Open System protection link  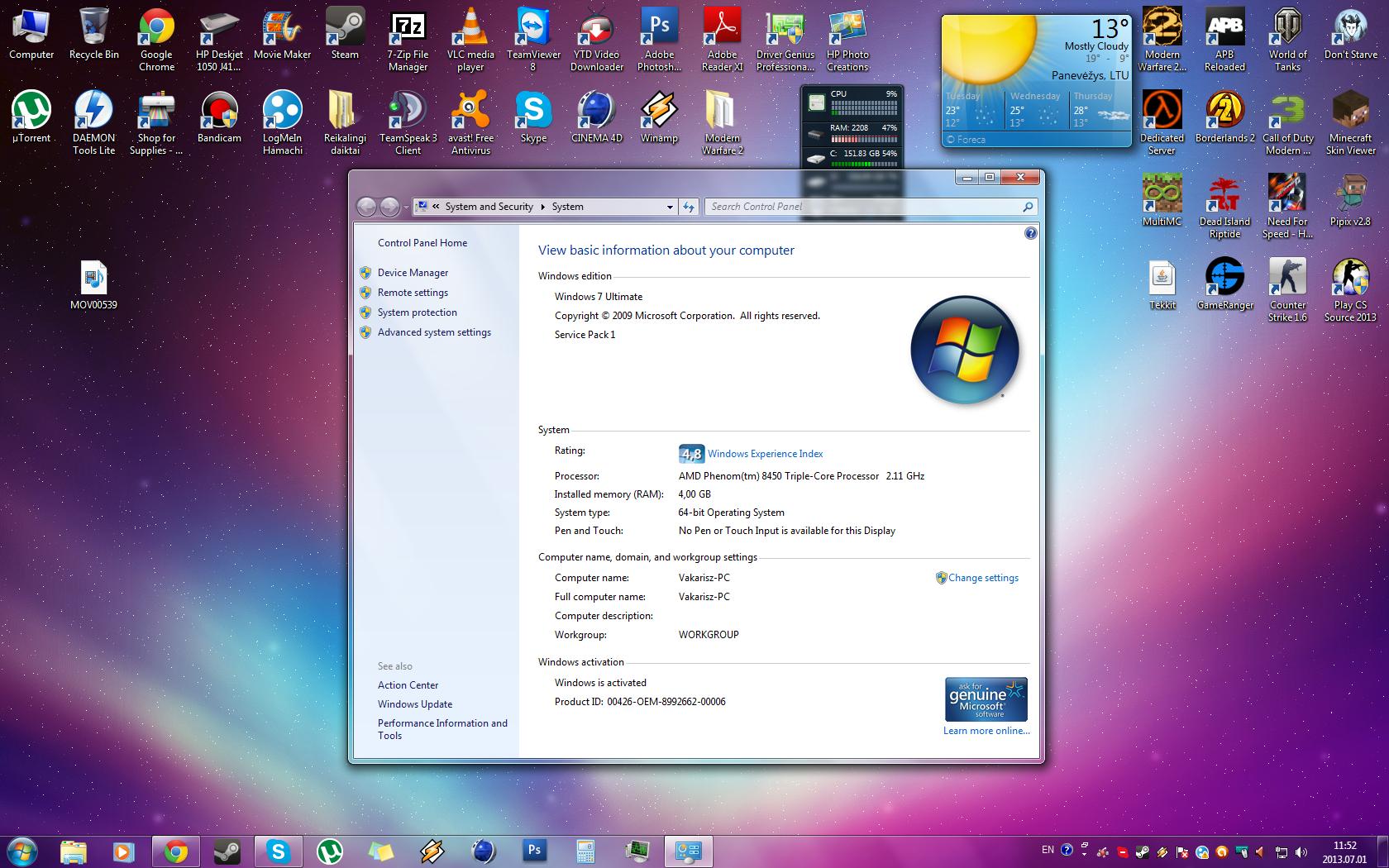coord(417,312)
